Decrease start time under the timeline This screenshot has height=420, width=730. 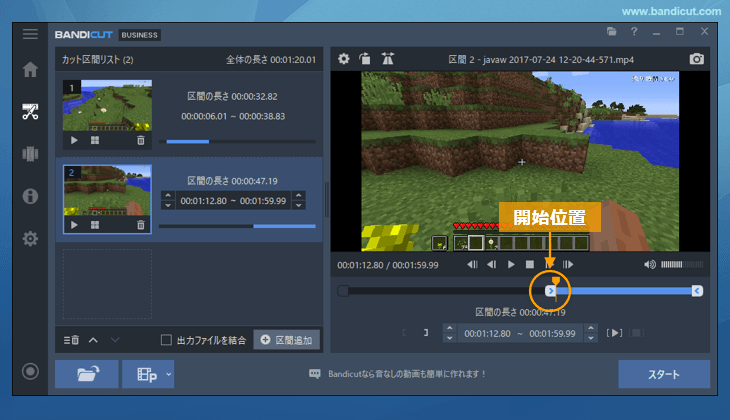click(x=449, y=338)
